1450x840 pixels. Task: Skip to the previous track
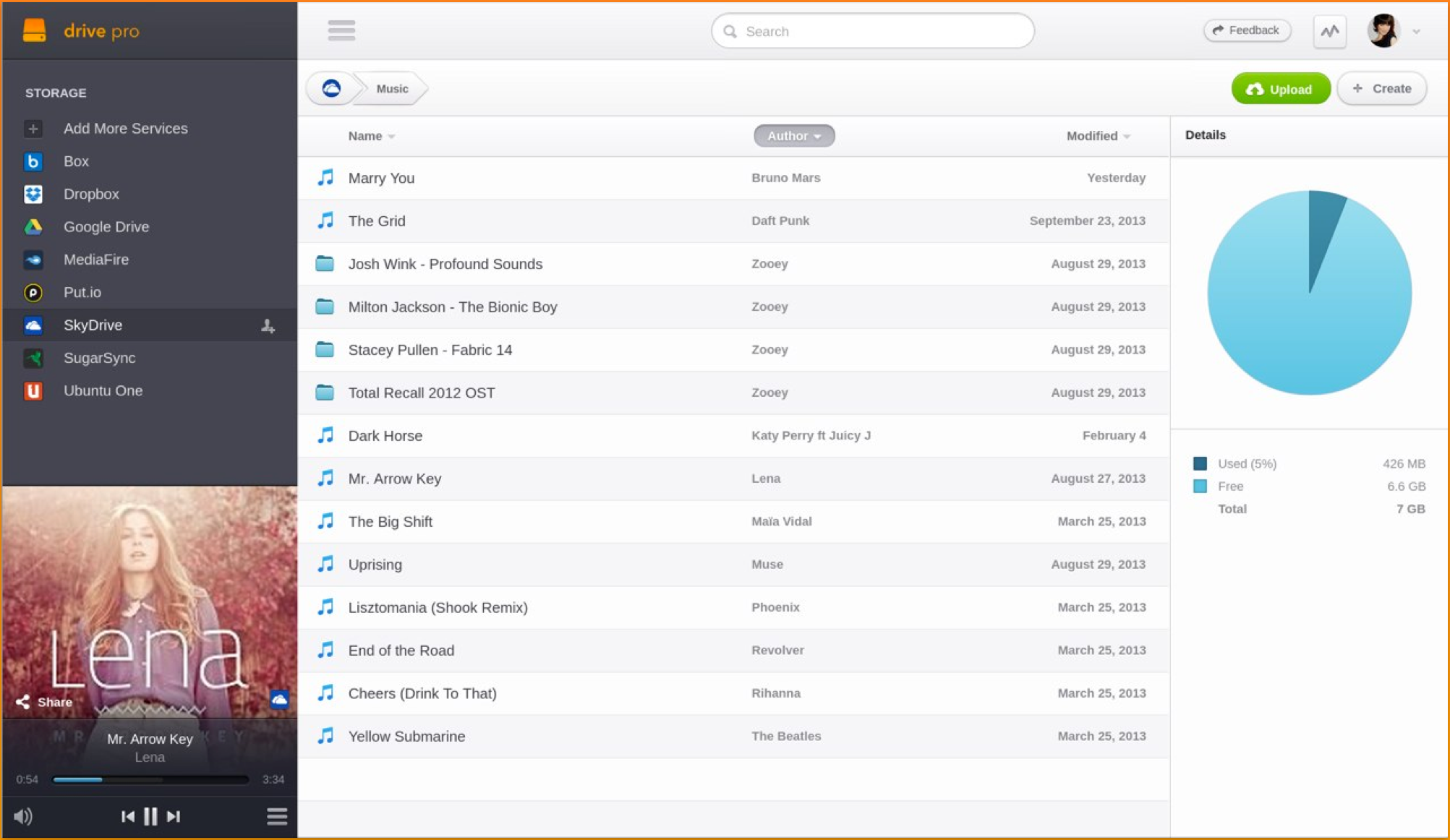pos(127,816)
